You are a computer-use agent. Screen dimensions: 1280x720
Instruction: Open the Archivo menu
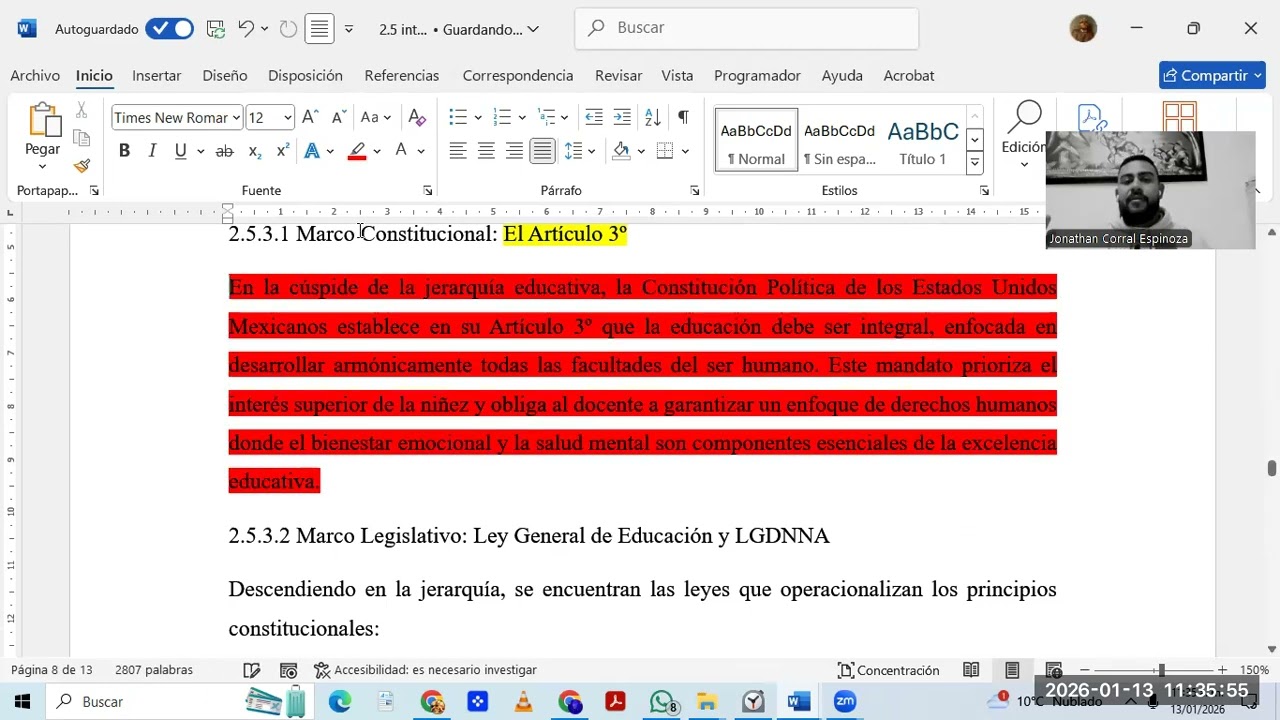point(35,75)
